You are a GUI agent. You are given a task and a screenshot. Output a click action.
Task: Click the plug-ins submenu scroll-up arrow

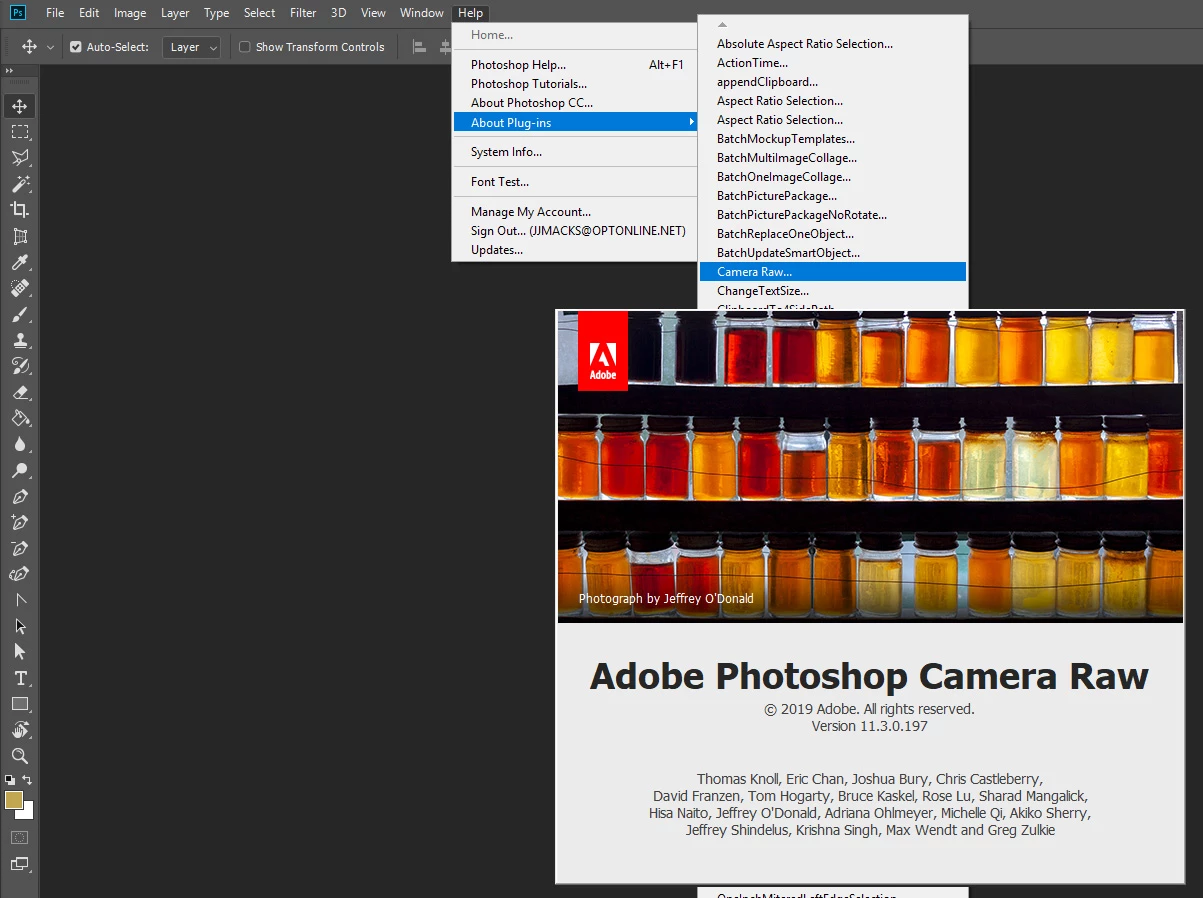(723, 24)
